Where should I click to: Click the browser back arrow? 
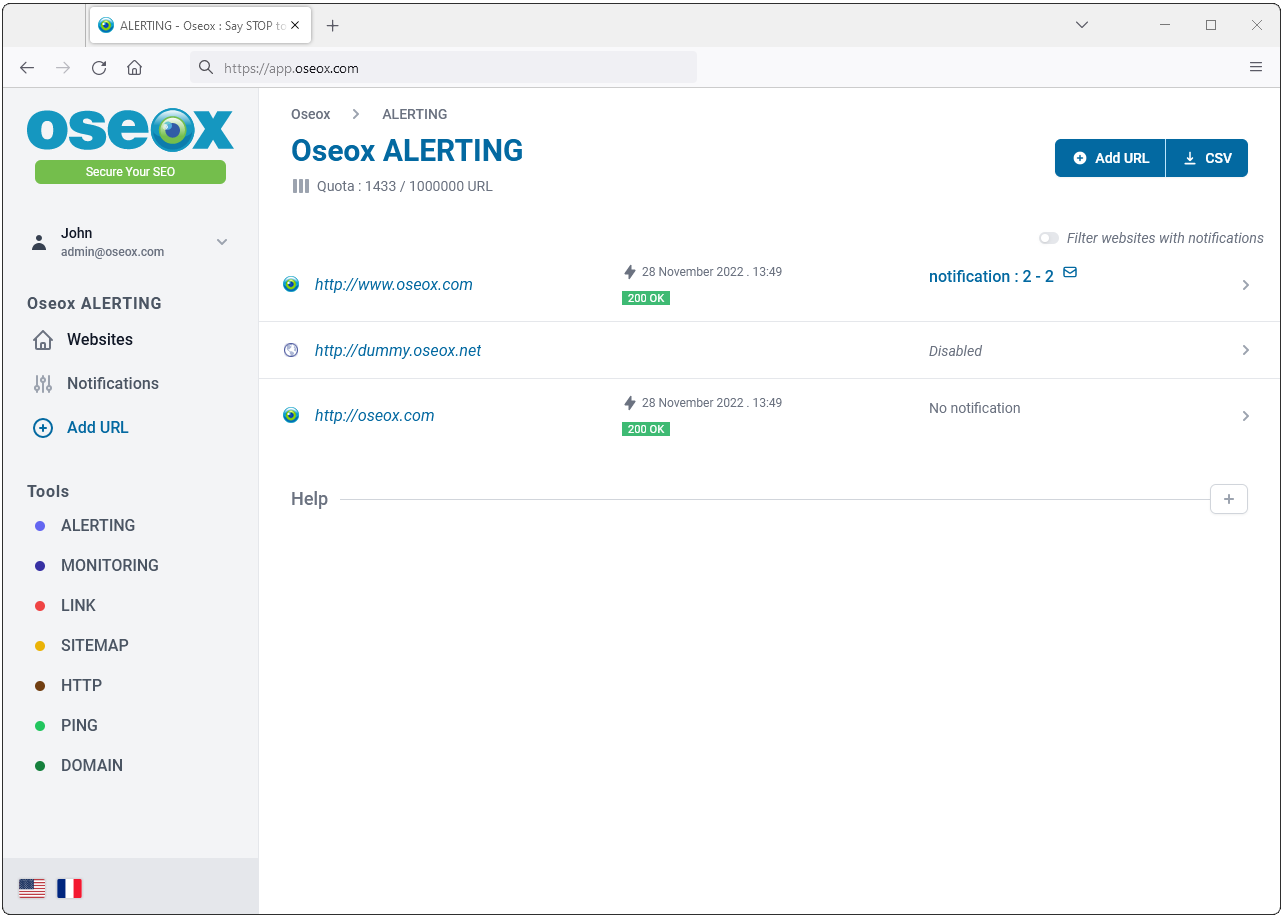27,68
